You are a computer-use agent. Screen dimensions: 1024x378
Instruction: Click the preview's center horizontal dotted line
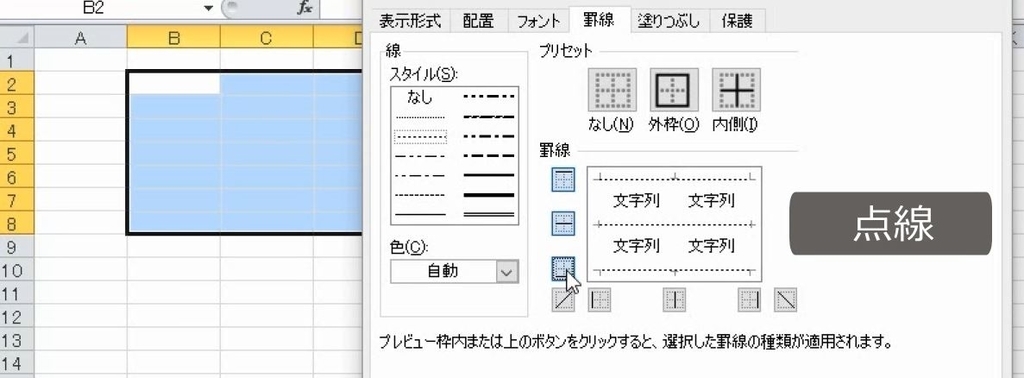675,225
